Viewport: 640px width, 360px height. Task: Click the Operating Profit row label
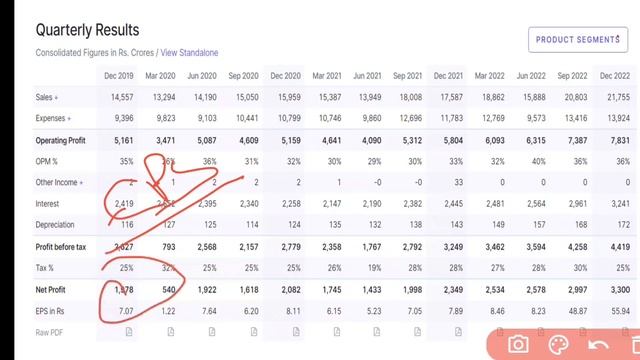[x=60, y=141]
